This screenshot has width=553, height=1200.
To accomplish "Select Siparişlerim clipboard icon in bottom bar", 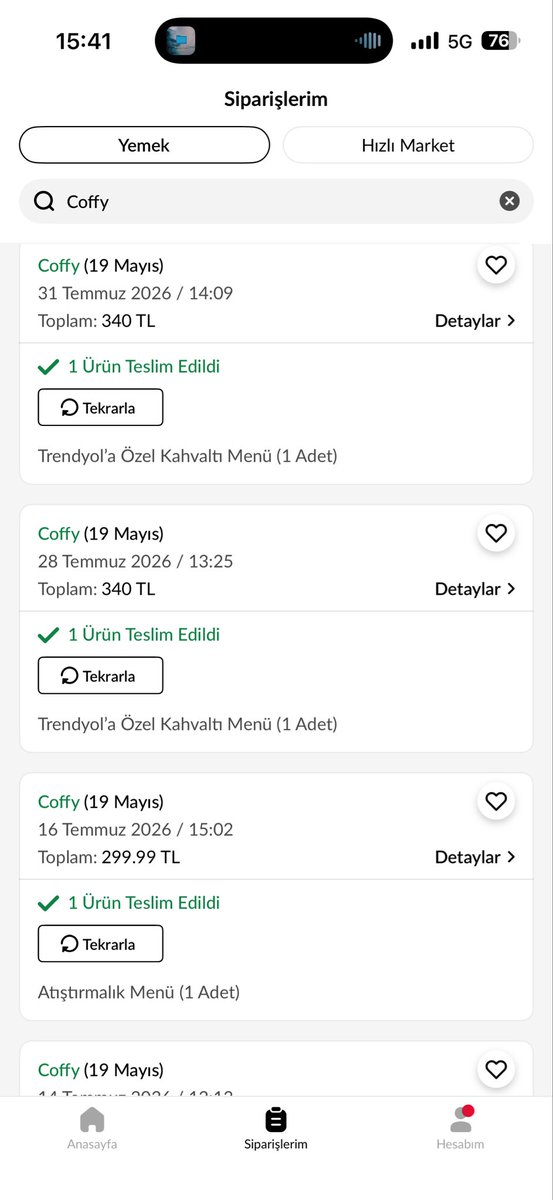I will pyautogui.click(x=276, y=1119).
